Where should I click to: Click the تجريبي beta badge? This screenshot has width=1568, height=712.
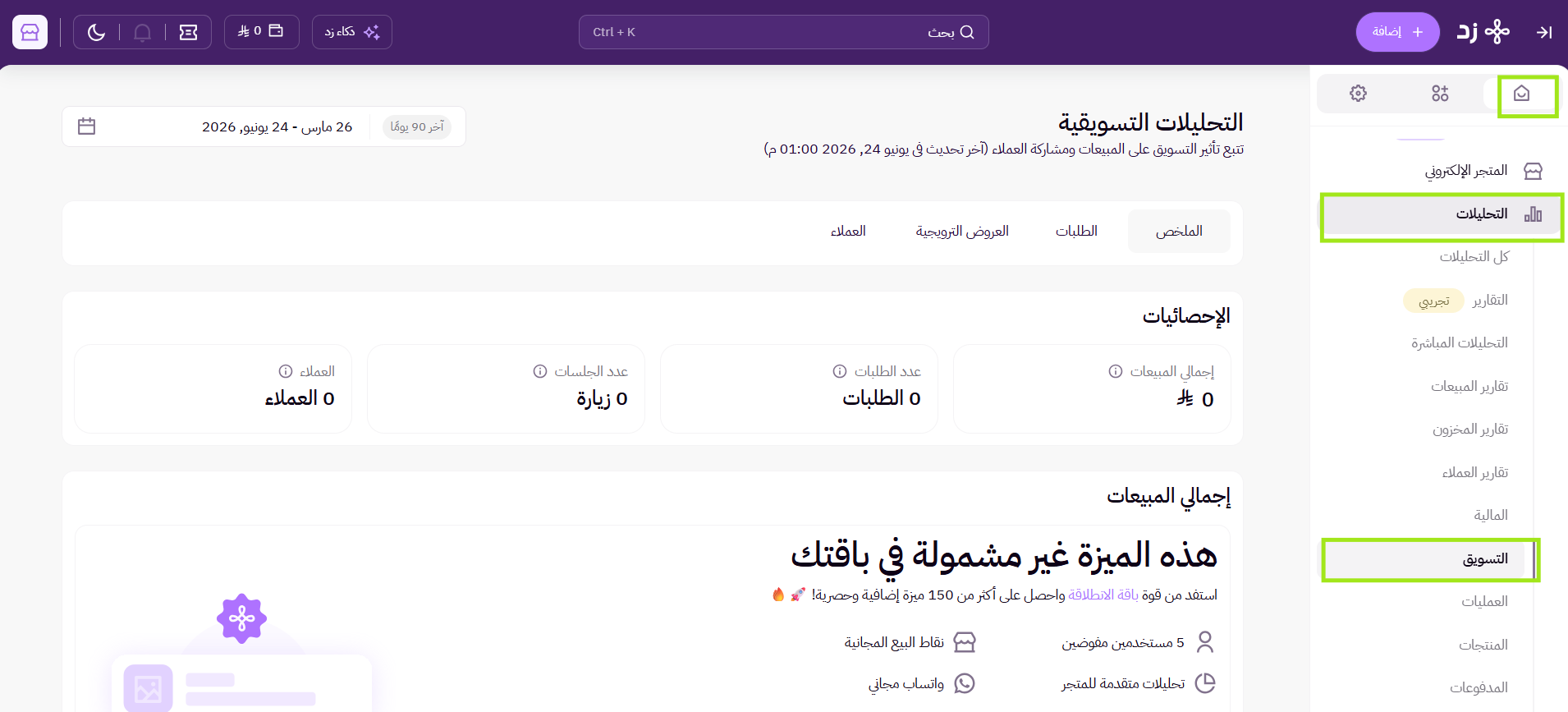click(x=1433, y=301)
